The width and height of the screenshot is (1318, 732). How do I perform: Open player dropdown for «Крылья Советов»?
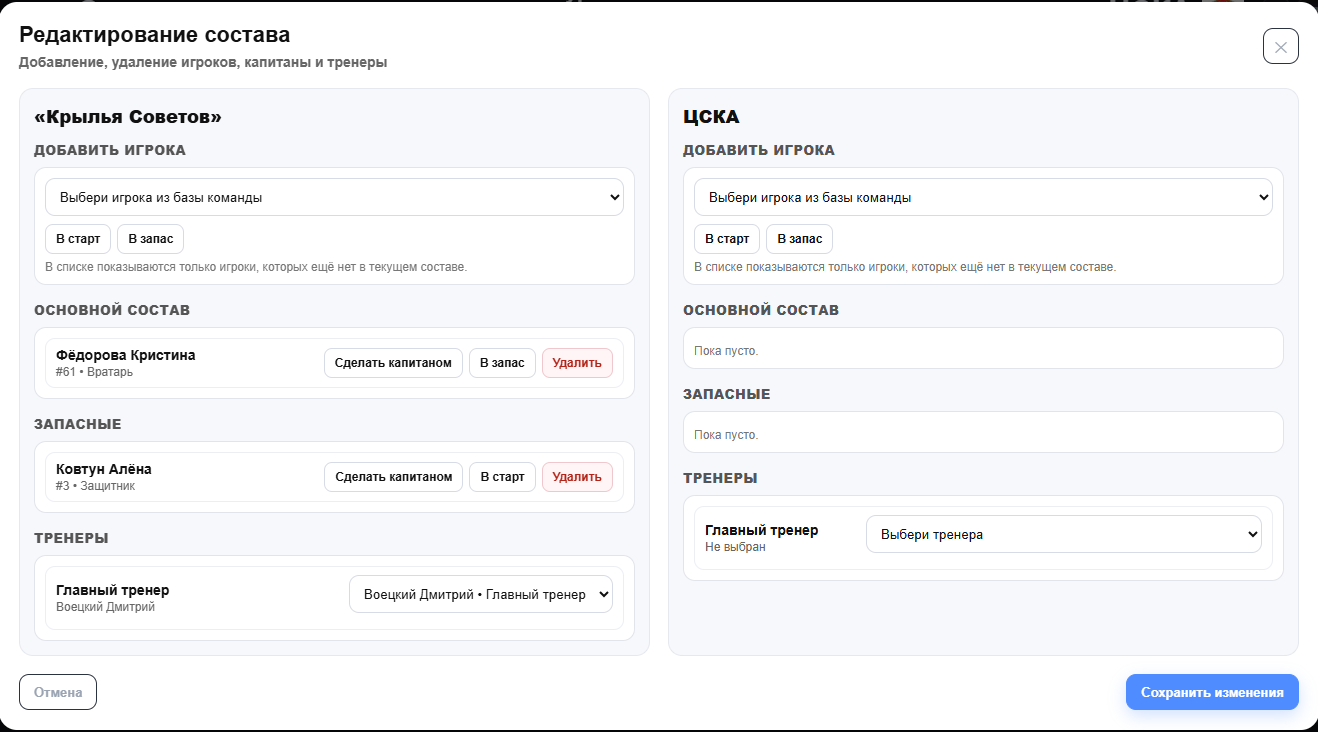[334, 197]
